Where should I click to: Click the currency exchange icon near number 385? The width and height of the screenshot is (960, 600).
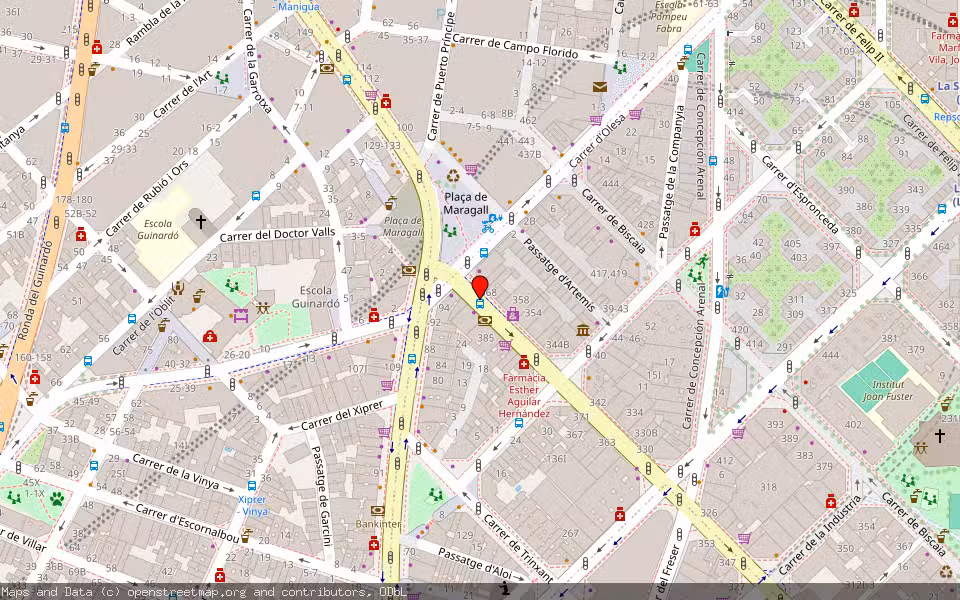[484, 321]
